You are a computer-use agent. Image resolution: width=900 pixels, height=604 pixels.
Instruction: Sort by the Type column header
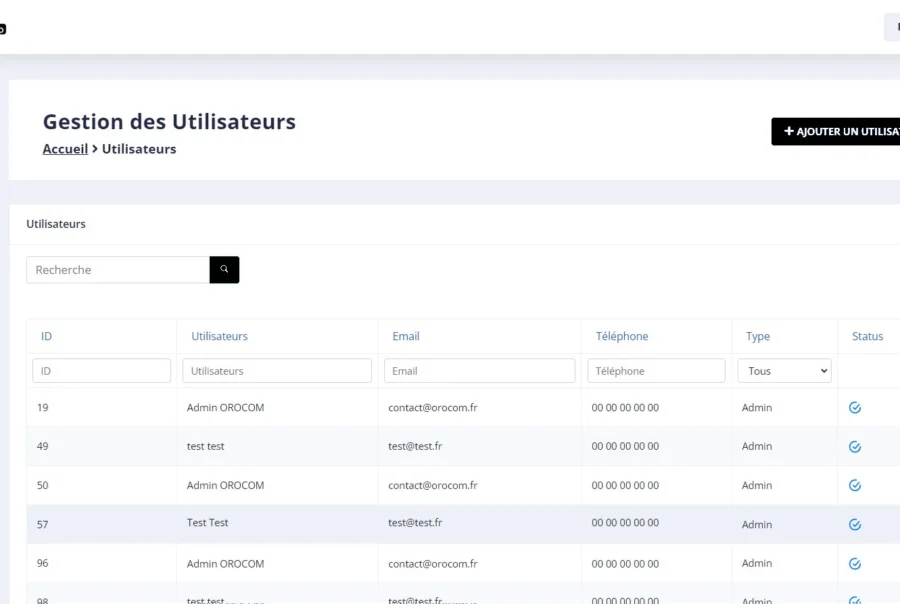pyautogui.click(x=758, y=337)
